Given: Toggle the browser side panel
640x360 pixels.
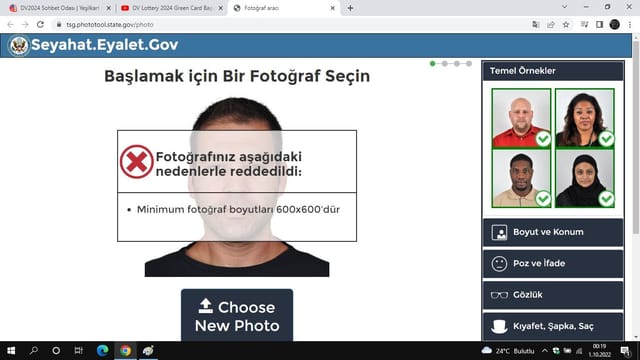Looking at the screenshot, I should click(599, 25).
